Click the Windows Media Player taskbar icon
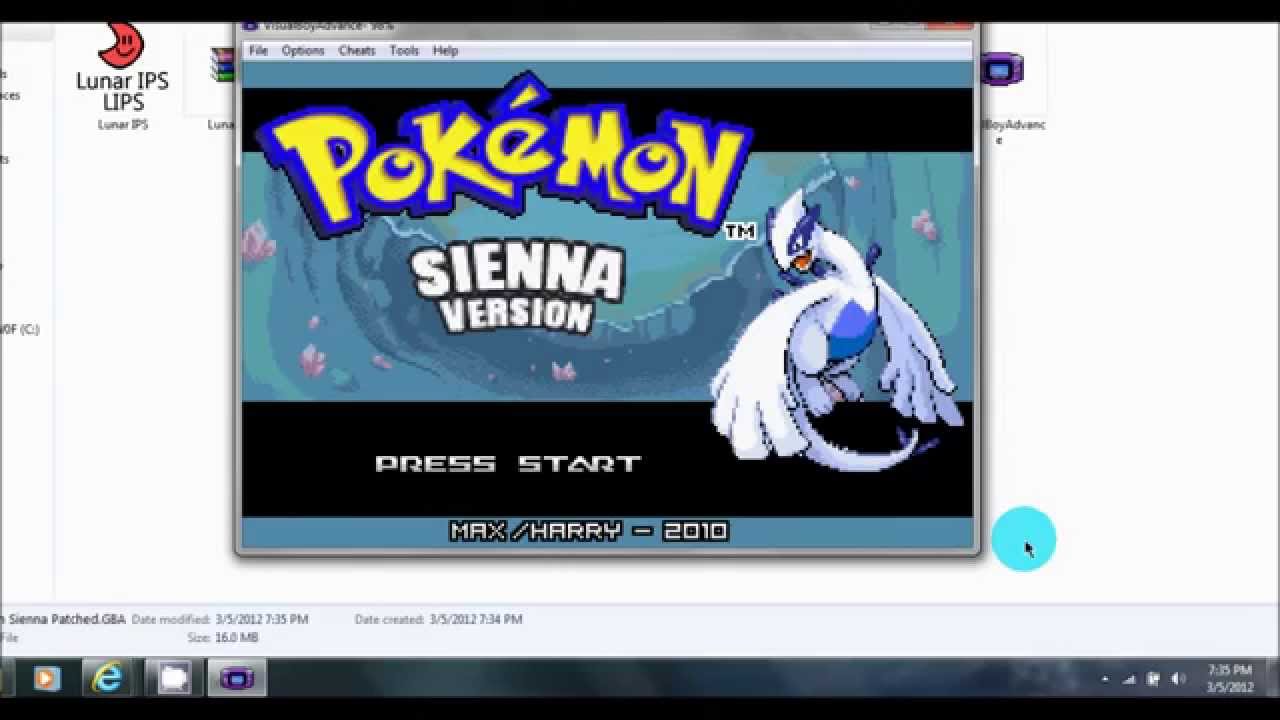This screenshot has width=1280, height=720. click(46, 679)
